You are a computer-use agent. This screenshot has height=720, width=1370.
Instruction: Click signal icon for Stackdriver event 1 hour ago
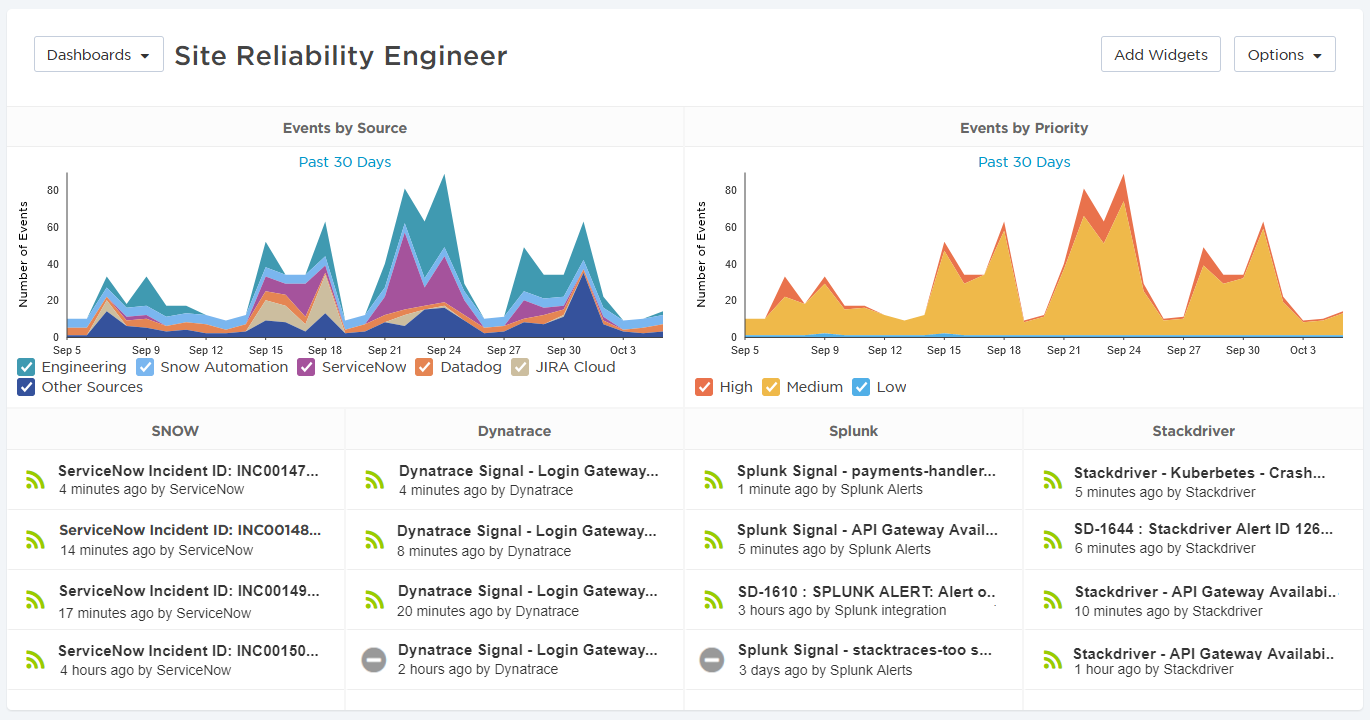tap(1052, 660)
